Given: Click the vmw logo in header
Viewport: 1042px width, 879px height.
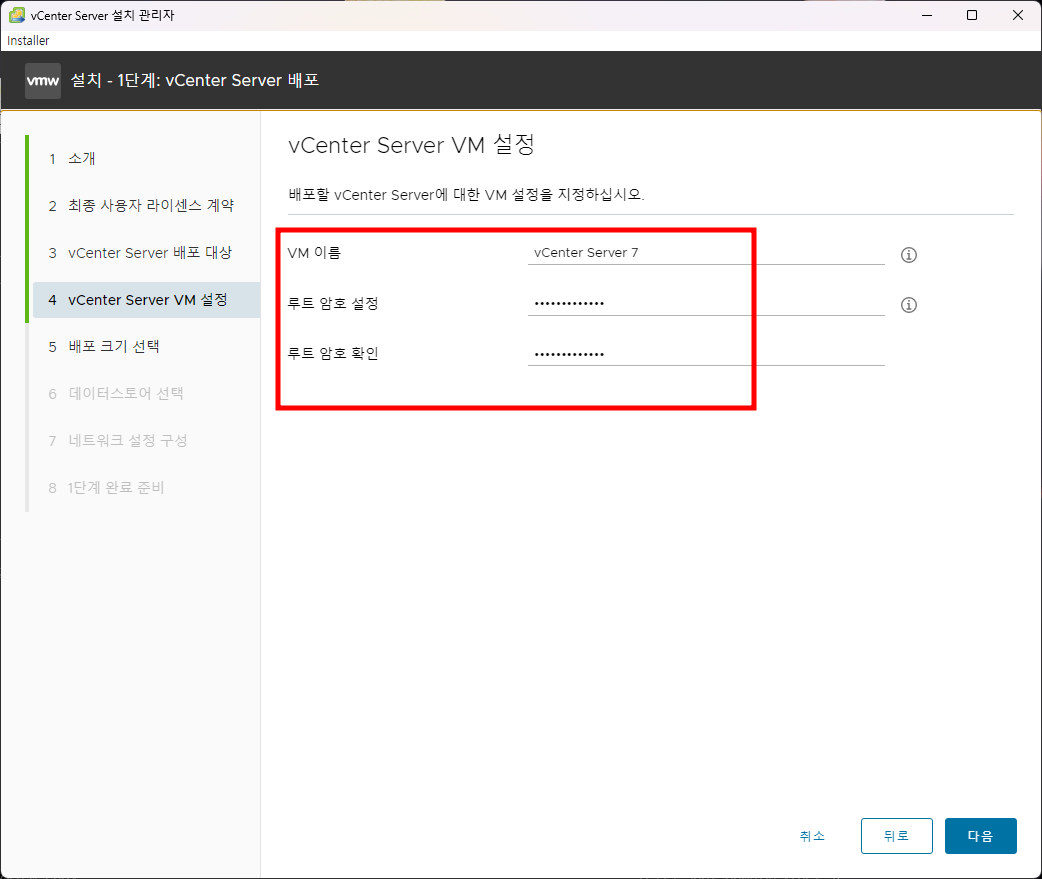Looking at the screenshot, I should coord(43,81).
